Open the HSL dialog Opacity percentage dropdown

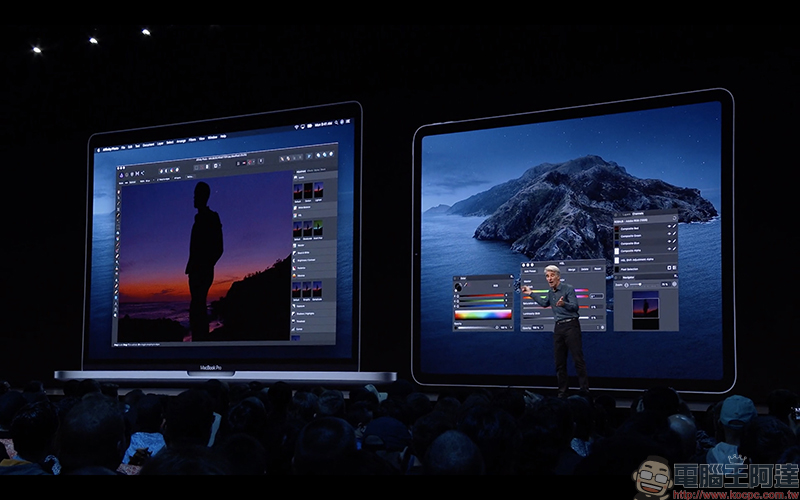pyautogui.click(x=538, y=328)
